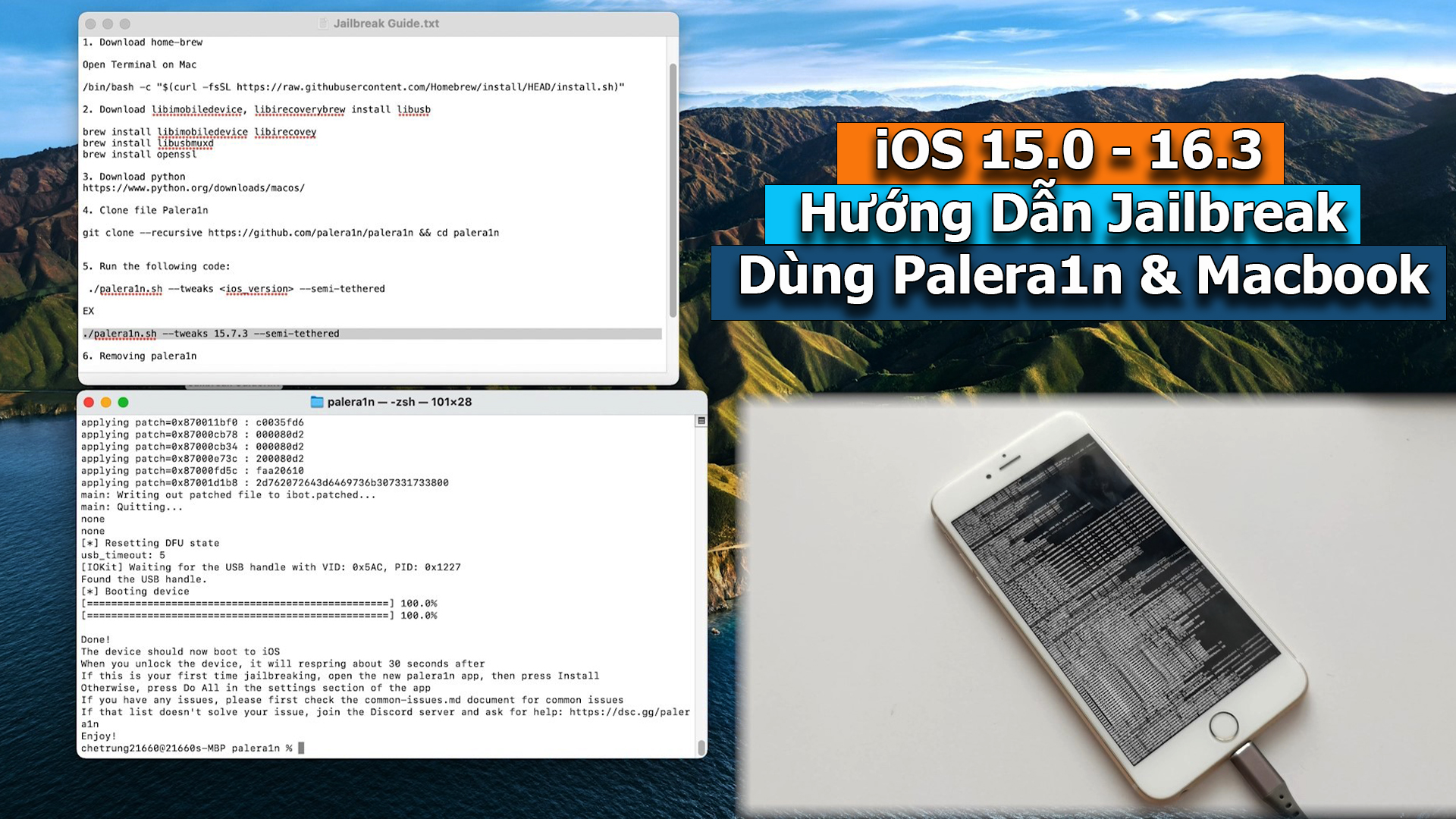Click Terminal line 'applying patch=0x87000cb78 : 000080d2'
Image resolution: width=1456 pixels, height=819 pixels.
[193, 435]
